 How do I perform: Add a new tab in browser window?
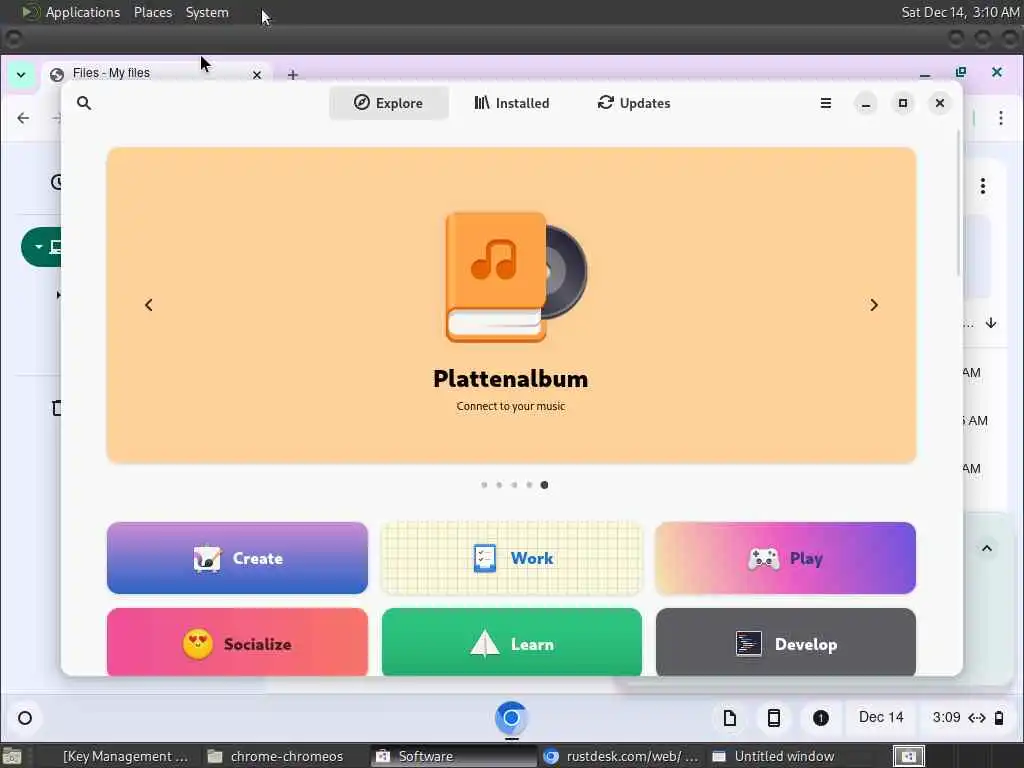point(293,75)
